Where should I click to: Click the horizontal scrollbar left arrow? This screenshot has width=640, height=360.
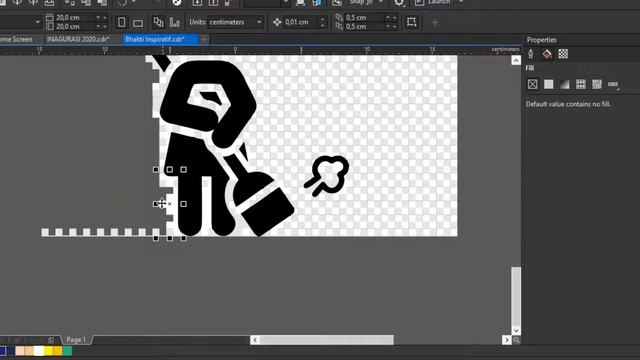(x=255, y=340)
